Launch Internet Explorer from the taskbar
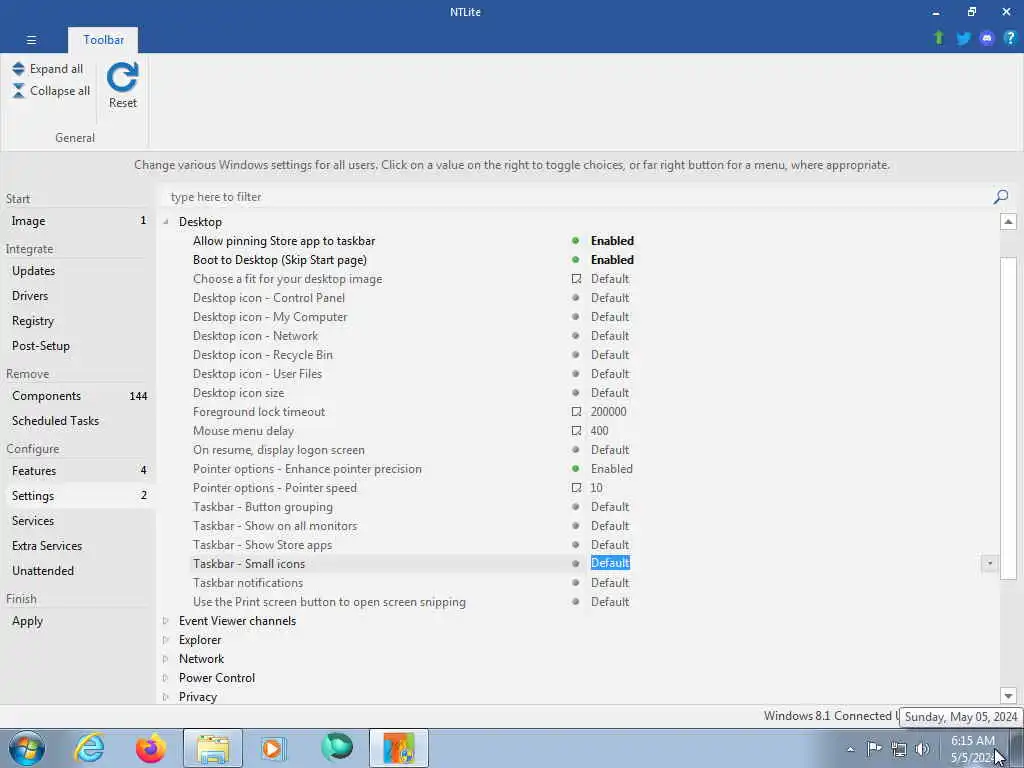The height and width of the screenshot is (768, 1024). 89,748
